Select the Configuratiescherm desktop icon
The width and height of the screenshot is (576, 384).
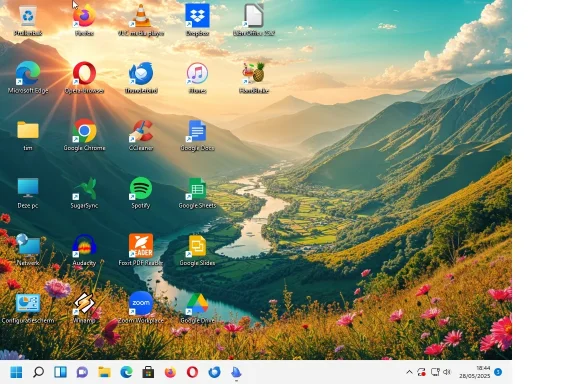pos(28,308)
